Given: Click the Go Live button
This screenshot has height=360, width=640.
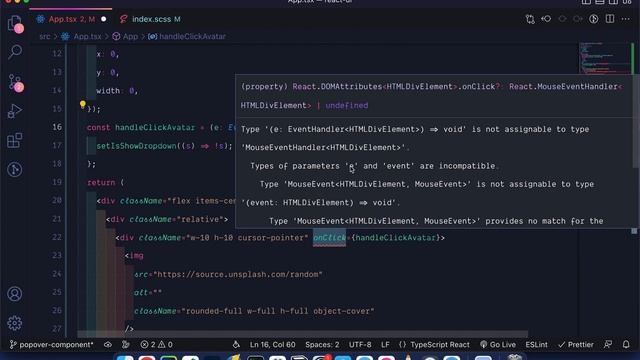Looking at the screenshot, I should point(498,345).
